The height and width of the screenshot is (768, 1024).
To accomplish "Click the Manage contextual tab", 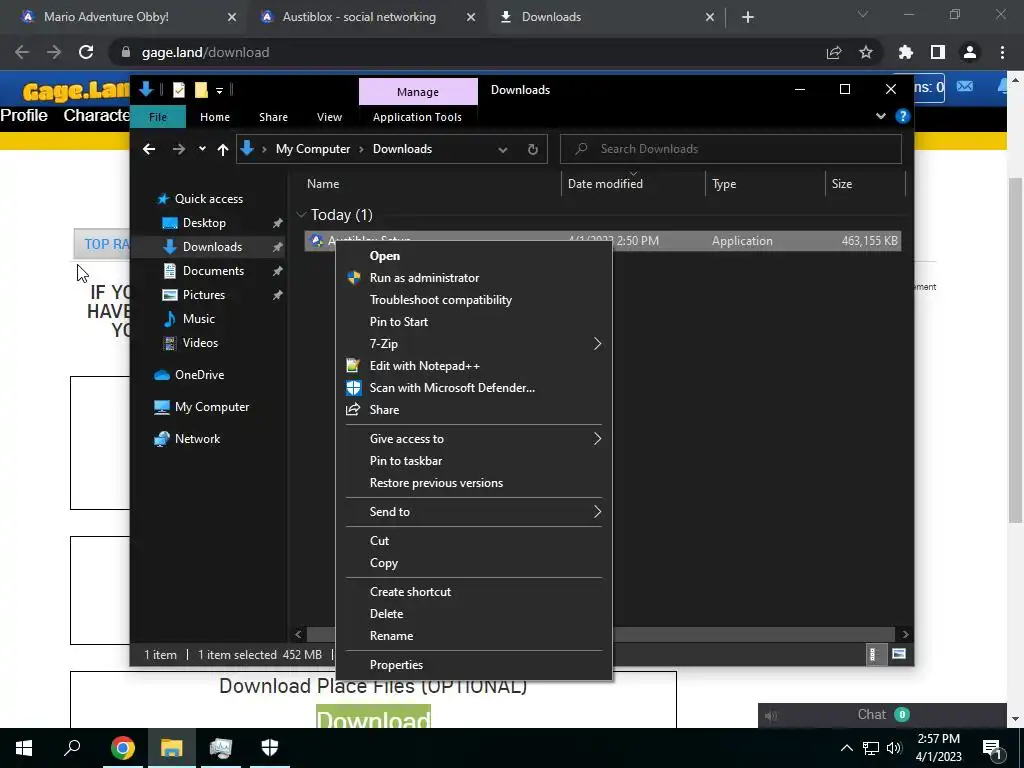I will pos(418,92).
